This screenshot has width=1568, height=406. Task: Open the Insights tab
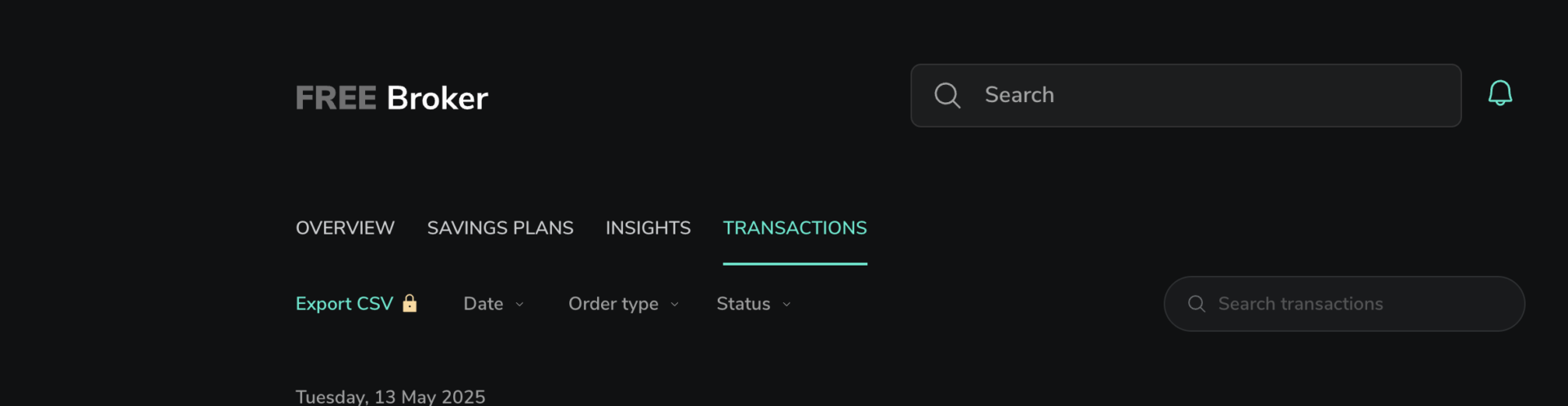pyautogui.click(x=648, y=228)
